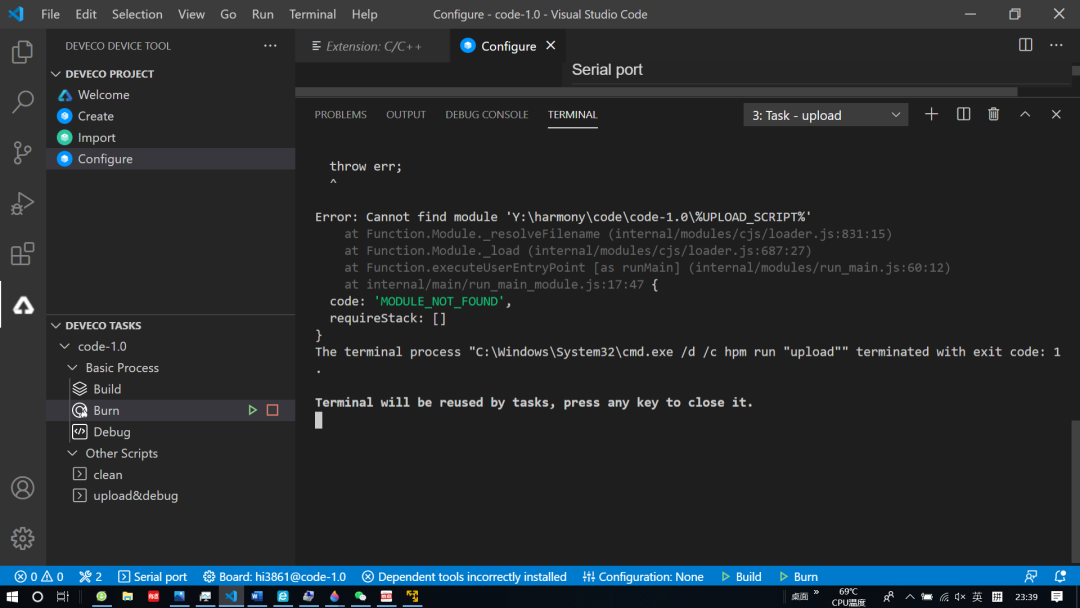This screenshot has width=1080, height=608.
Task: Click Burn button in status bar
Action: click(798, 577)
